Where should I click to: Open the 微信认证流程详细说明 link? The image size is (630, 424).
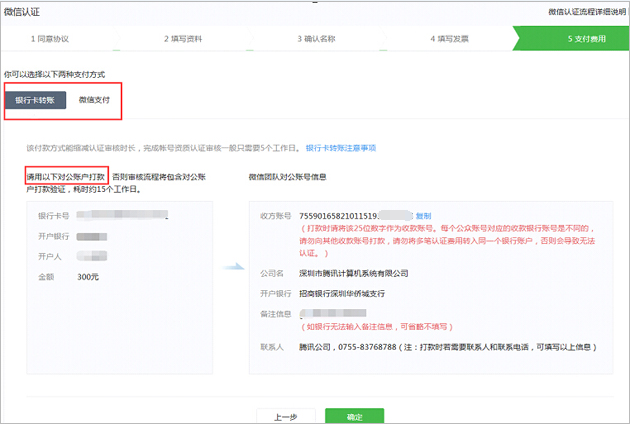pyautogui.click(x=587, y=12)
